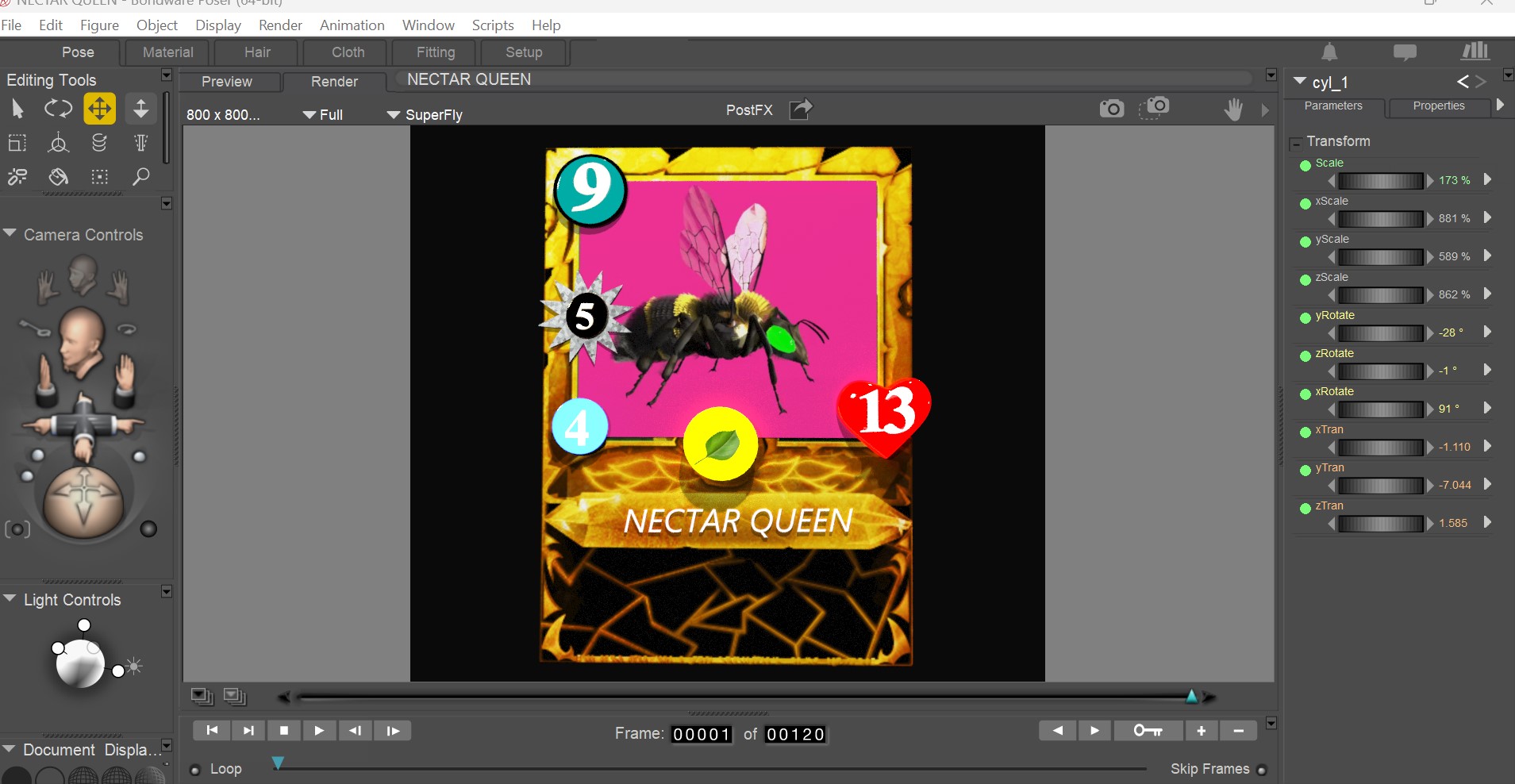This screenshot has height=784, width=1515.
Task: Click the key icon button
Action: tap(1148, 731)
